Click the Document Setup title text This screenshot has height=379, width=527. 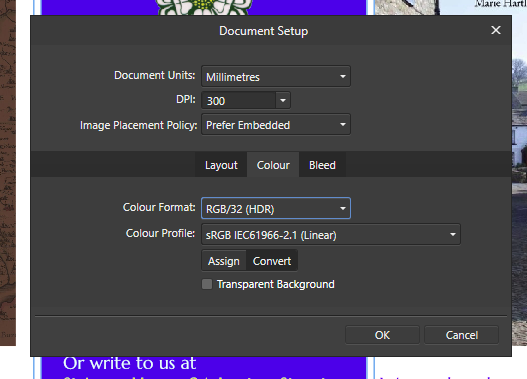coord(264,31)
